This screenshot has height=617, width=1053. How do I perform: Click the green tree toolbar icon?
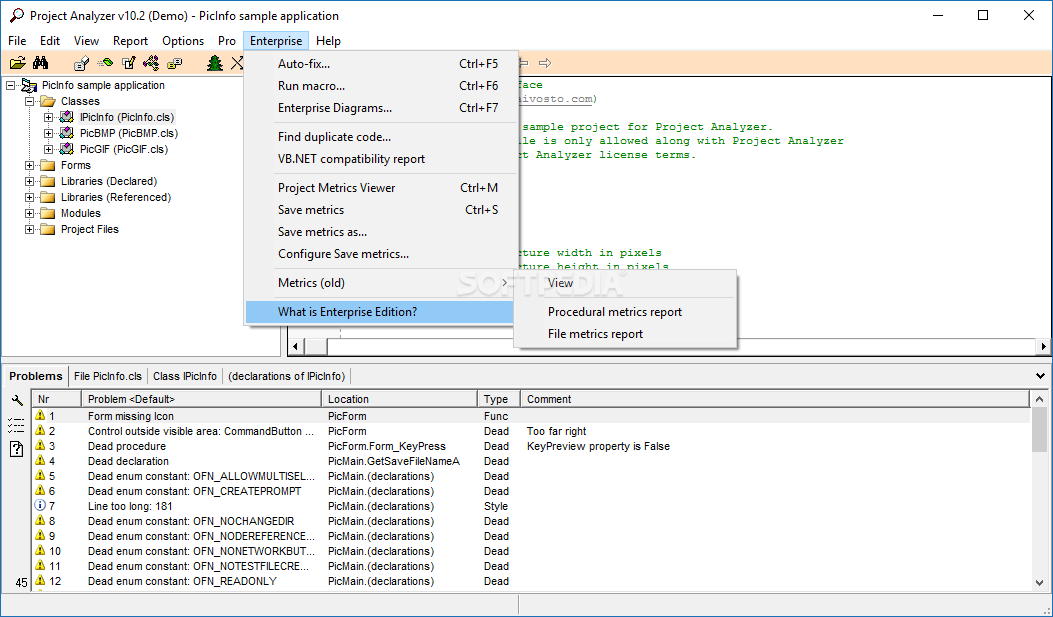tap(215, 63)
